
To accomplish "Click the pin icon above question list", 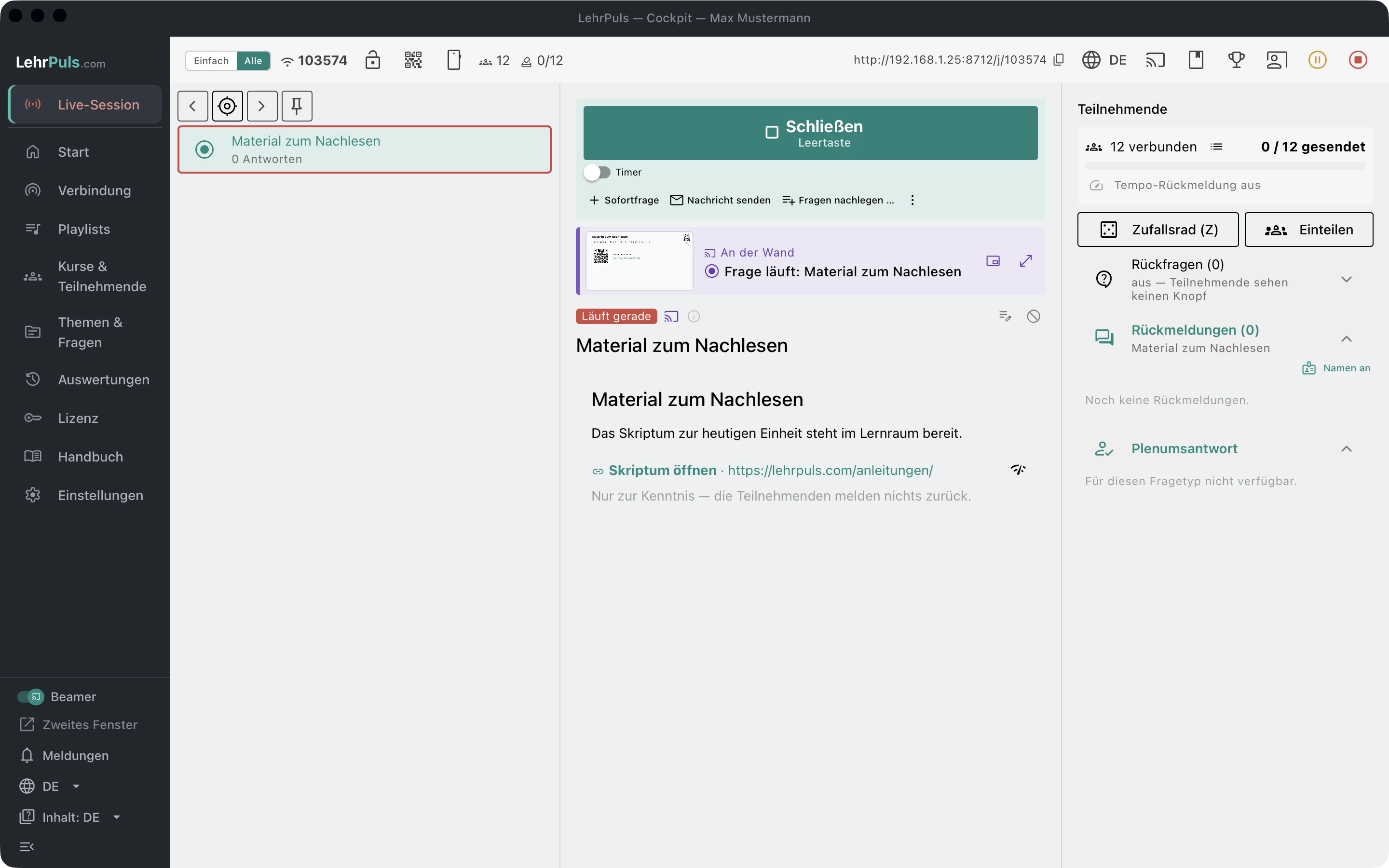I will 297,106.
